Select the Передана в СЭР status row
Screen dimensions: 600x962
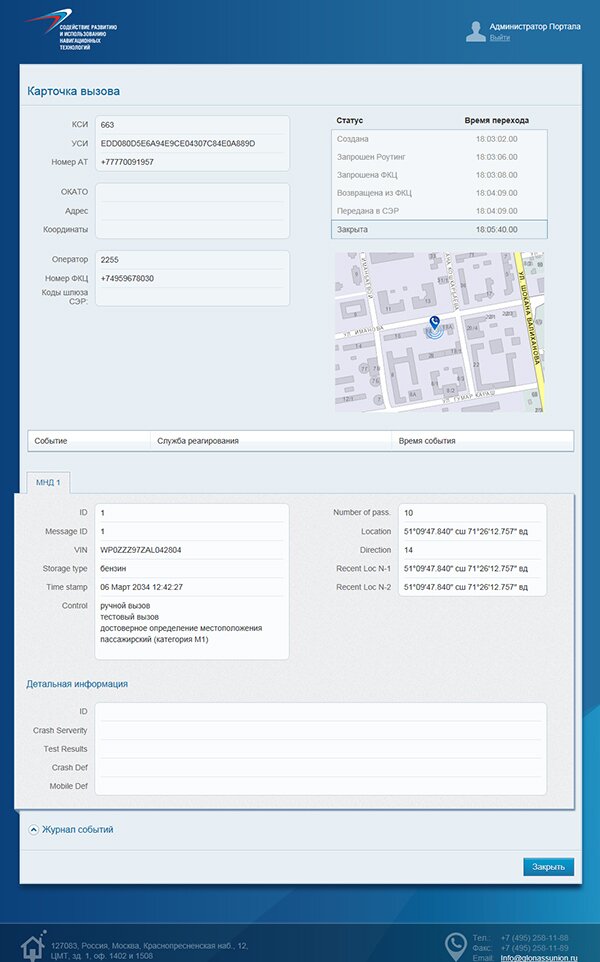(x=439, y=210)
